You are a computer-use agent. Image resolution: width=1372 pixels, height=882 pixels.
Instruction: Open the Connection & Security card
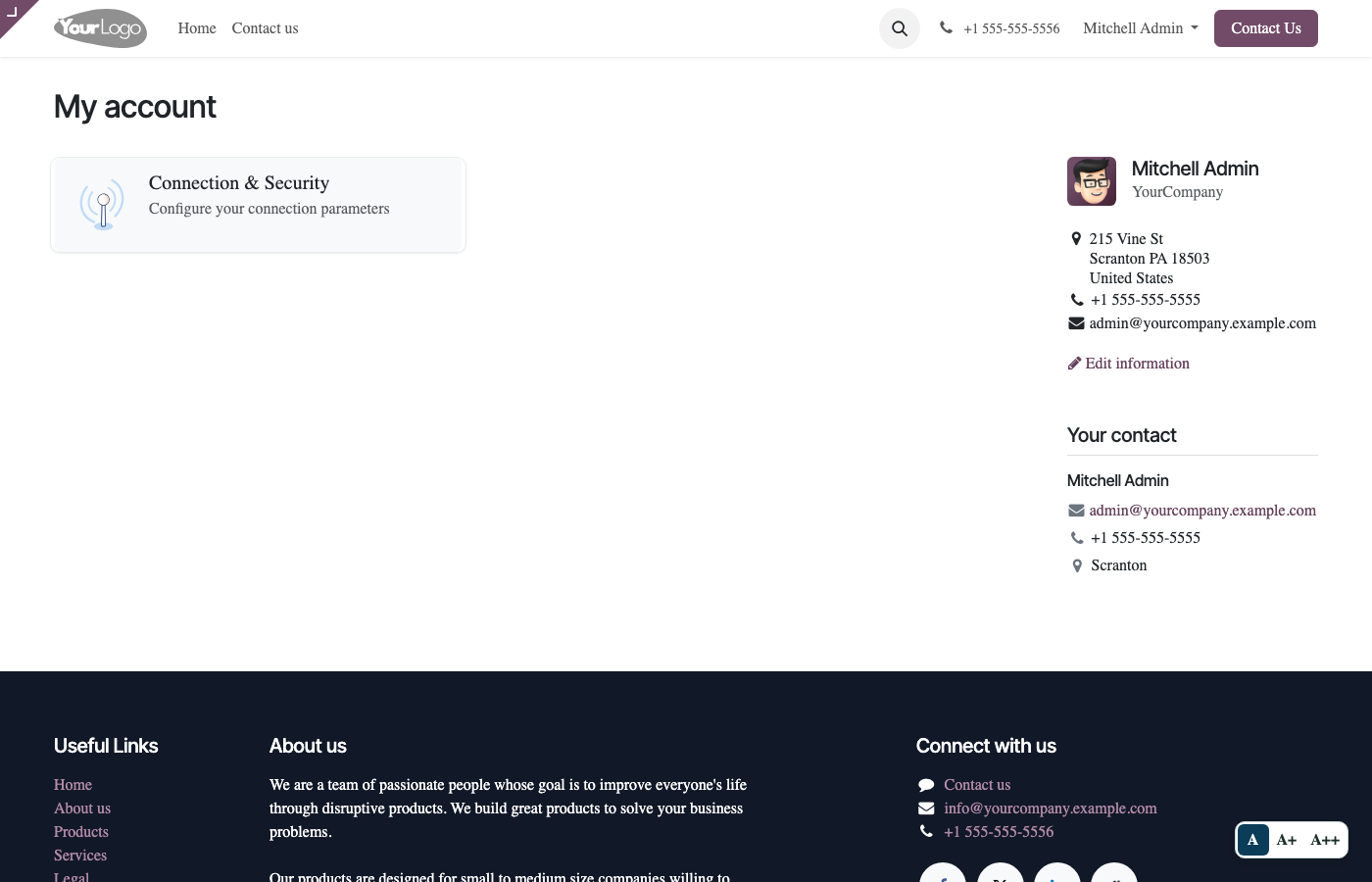point(258,205)
